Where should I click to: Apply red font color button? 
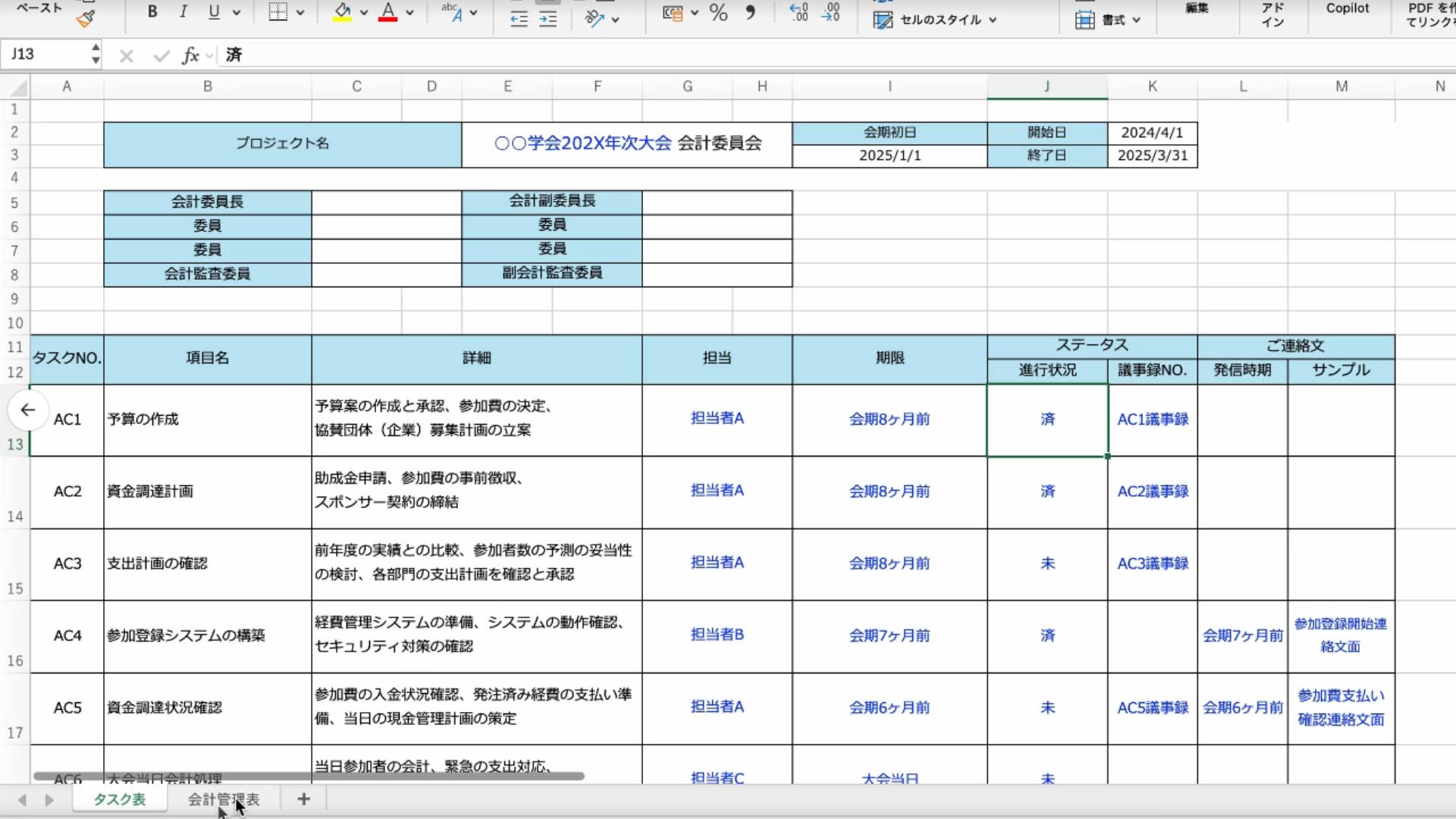pyautogui.click(x=388, y=11)
